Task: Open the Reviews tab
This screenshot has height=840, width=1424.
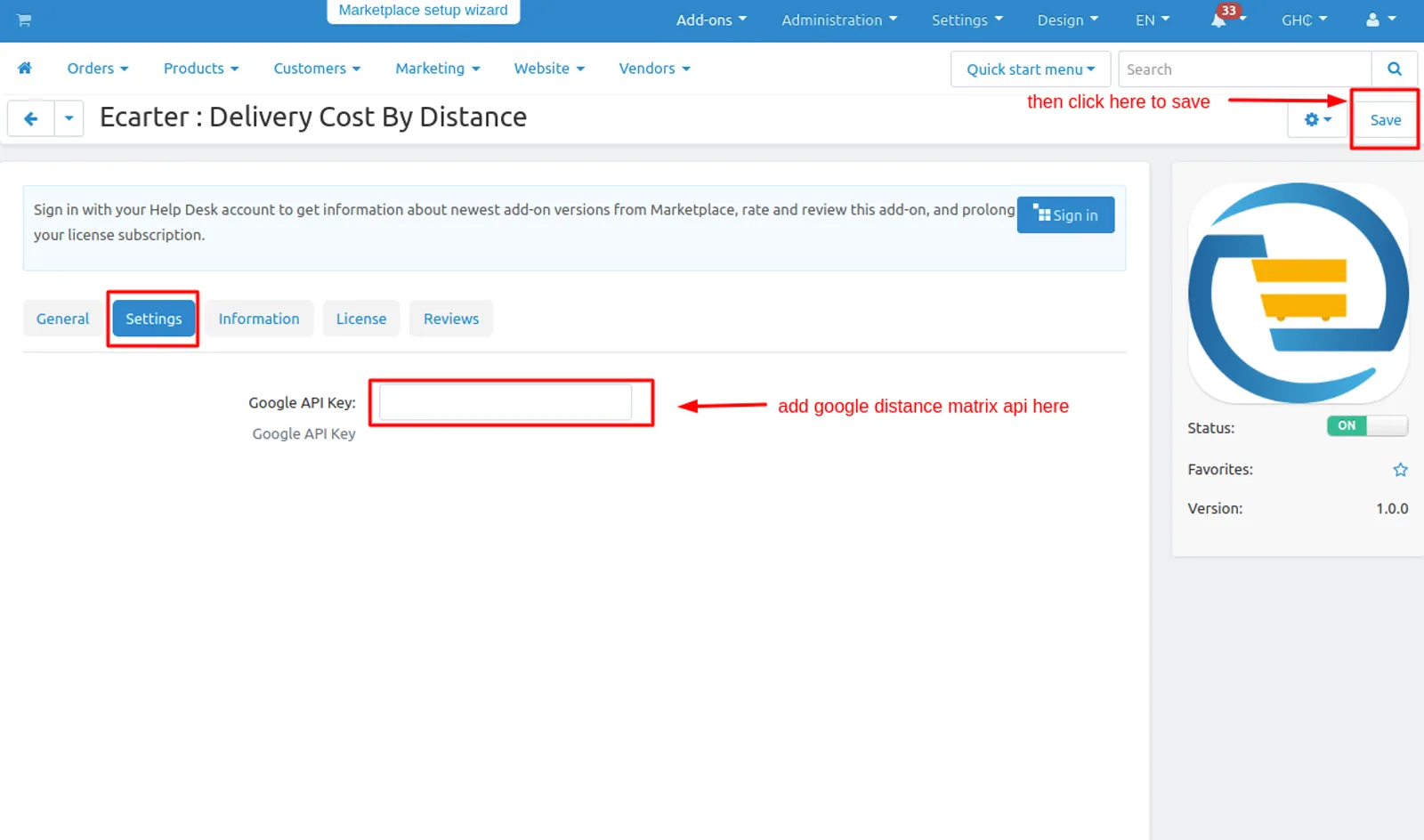Action: tap(451, 319)
